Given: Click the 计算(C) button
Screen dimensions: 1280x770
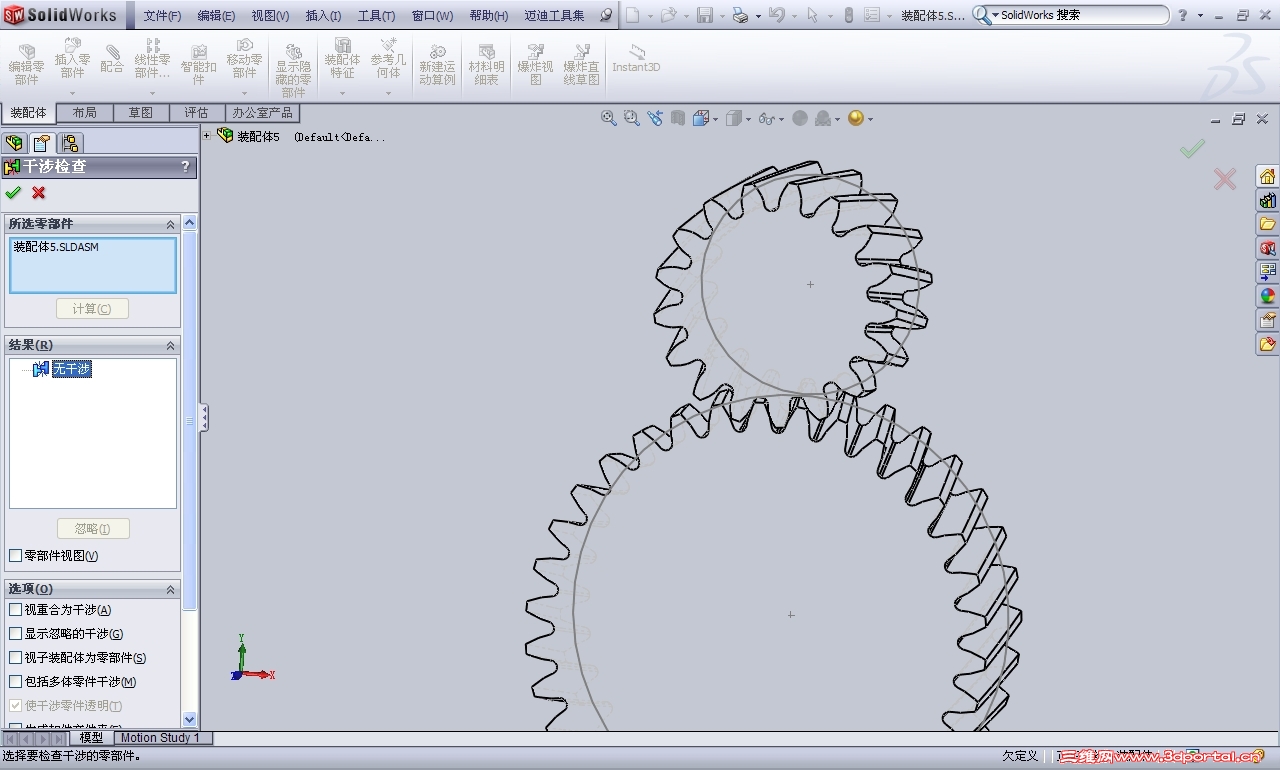Looking at the screenshot, I should 92,309.
